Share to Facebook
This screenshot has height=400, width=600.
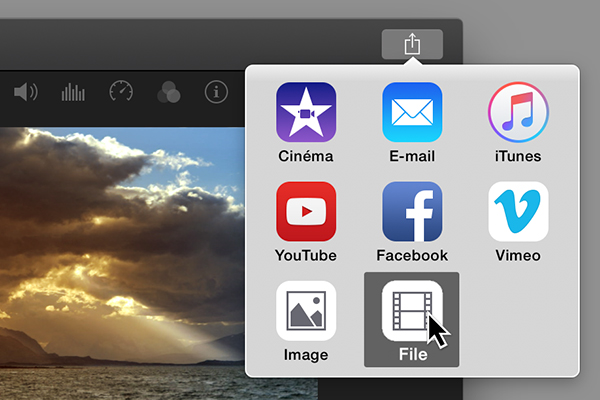[412, 222]
